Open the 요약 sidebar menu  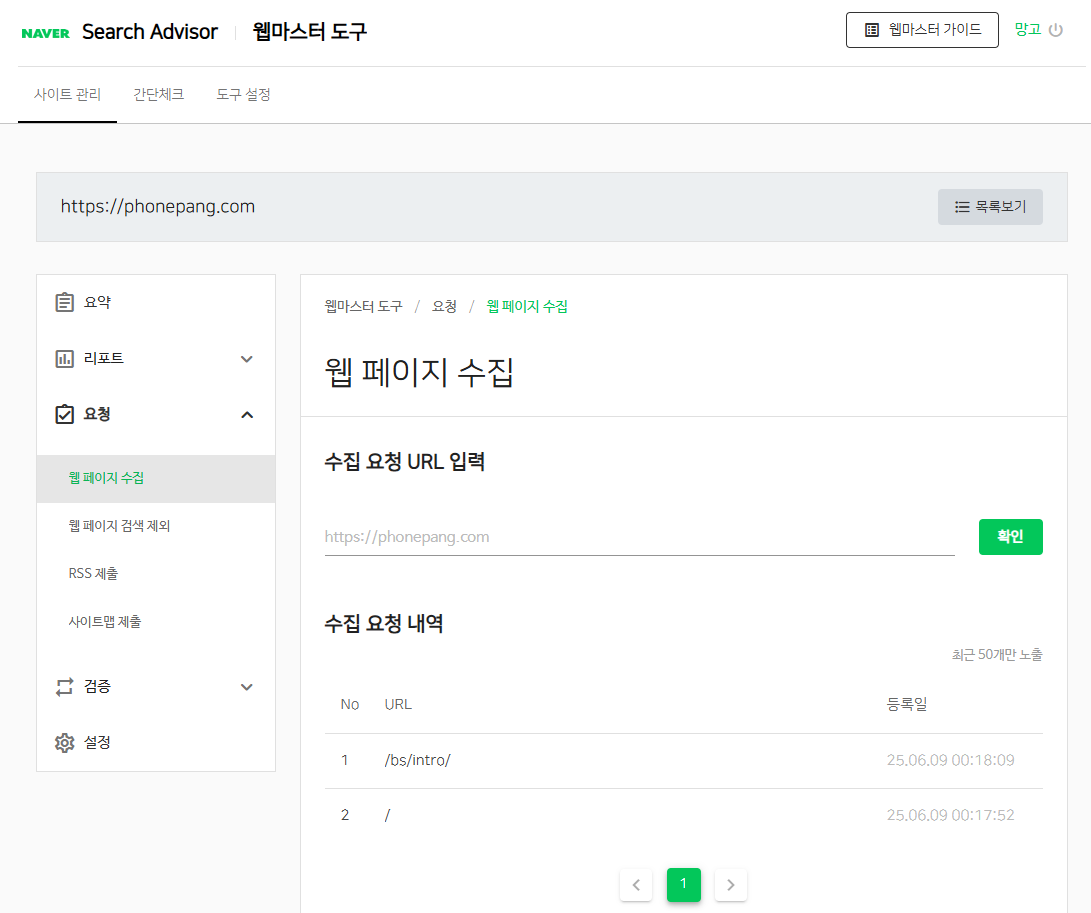pos(156,302)
